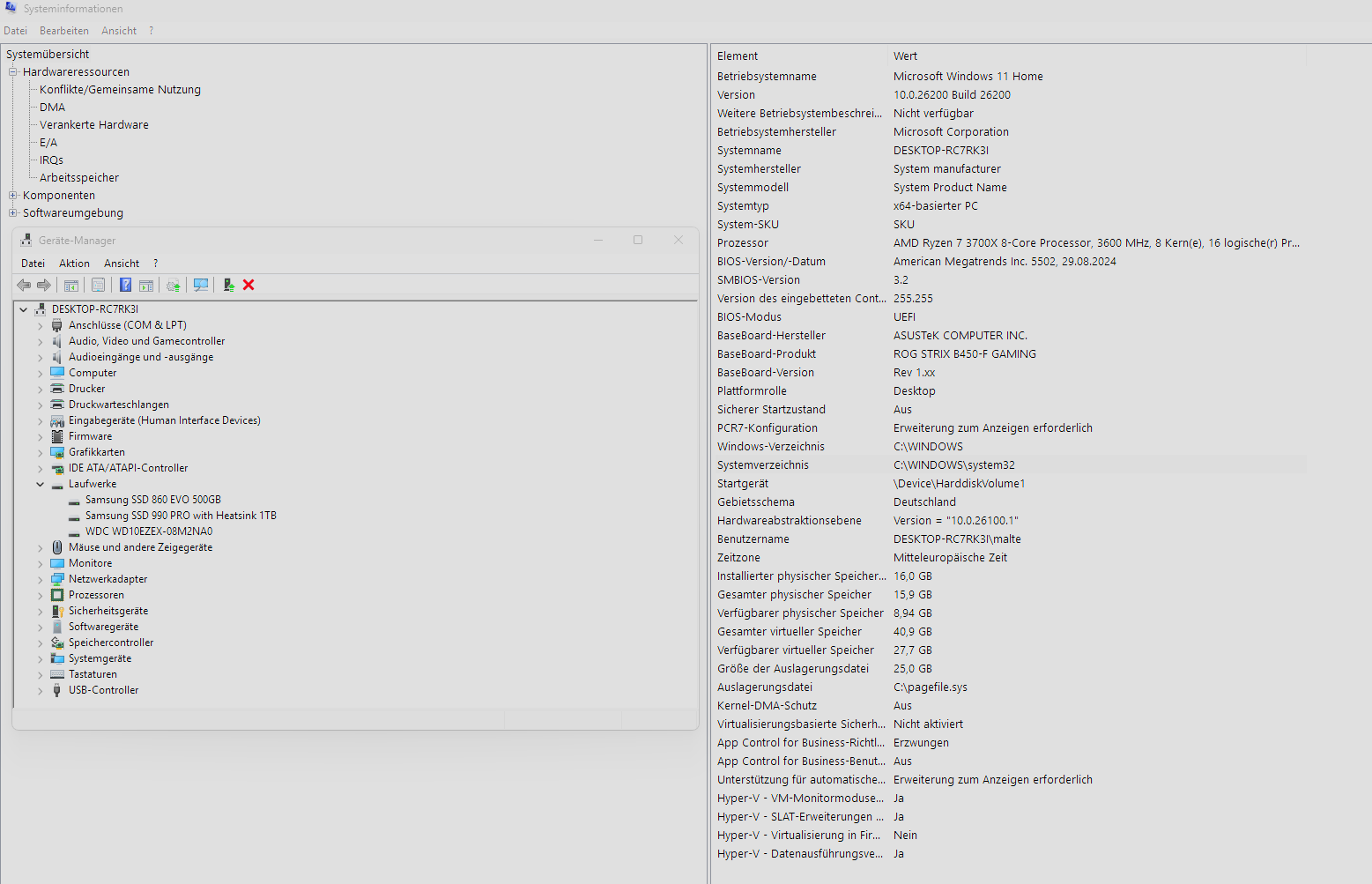This screenshot has height=884, width=1372.
Task: Click the Netzwerkadapter category icon
Action: click(57, 579)
